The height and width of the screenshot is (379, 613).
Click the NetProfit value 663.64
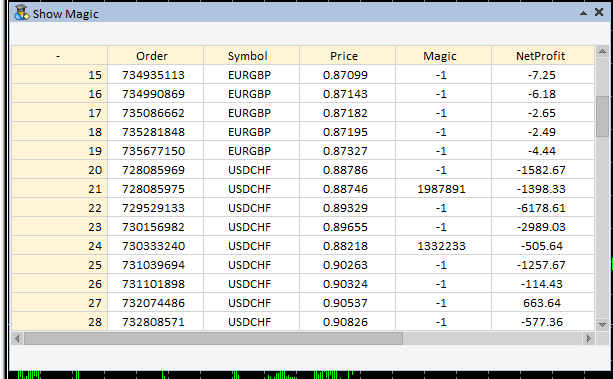pyautogui.click(x=543, y=303)
